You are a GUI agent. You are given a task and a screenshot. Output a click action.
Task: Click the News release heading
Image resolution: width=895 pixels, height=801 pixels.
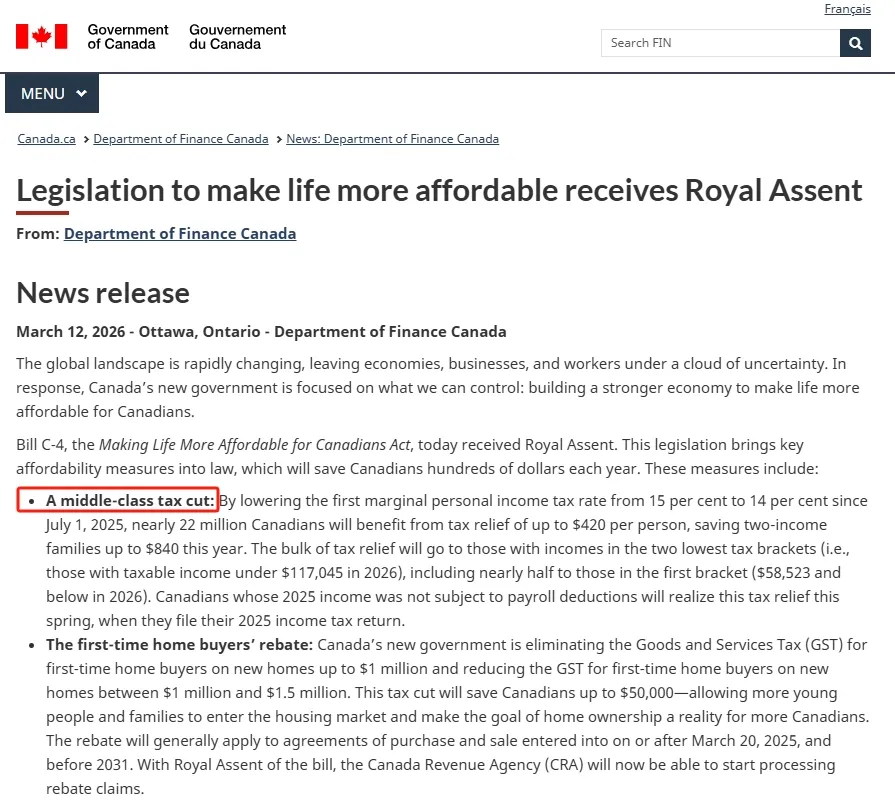(x=103, y=293)
